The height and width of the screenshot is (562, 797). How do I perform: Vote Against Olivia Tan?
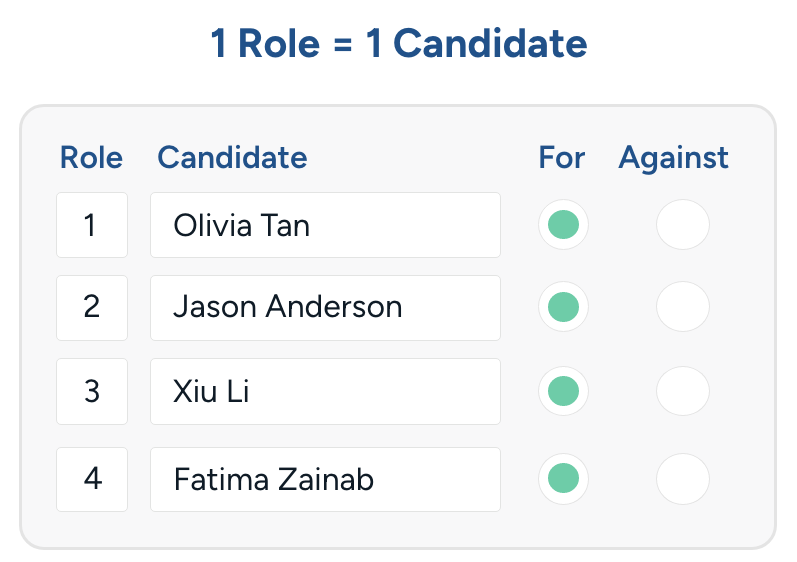tap(682, 225)
